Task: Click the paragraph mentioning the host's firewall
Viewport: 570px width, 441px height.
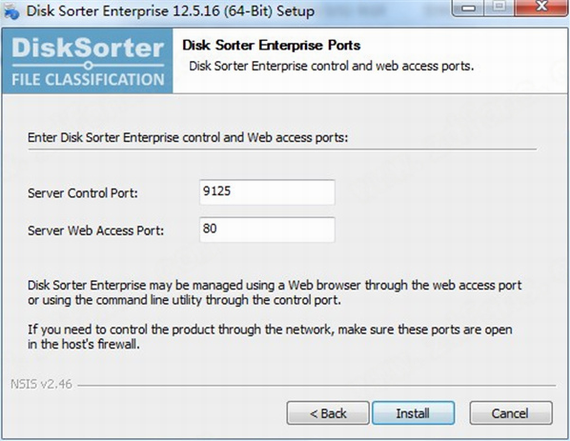Action: coord(270,337)
